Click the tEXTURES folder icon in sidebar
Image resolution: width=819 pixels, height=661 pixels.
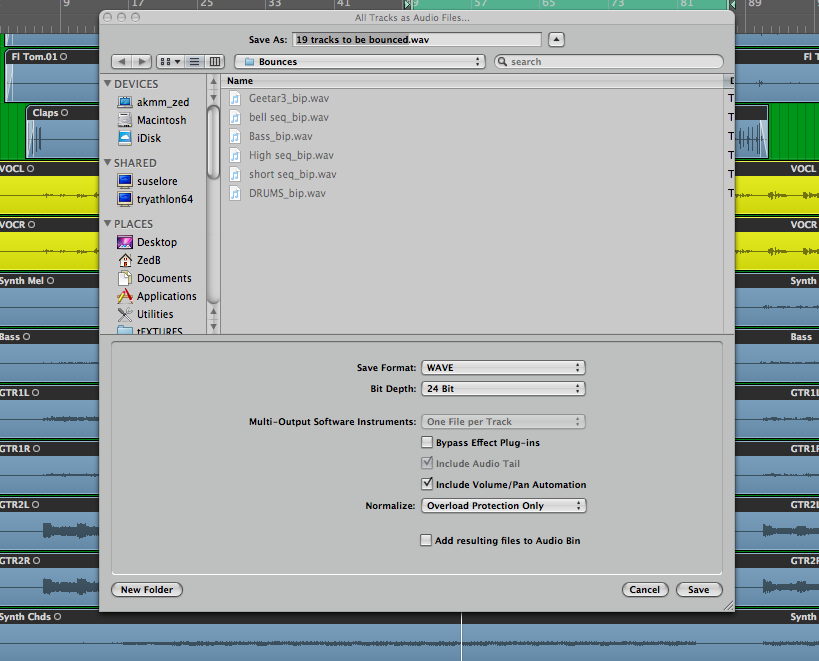(x=125, y=330)
